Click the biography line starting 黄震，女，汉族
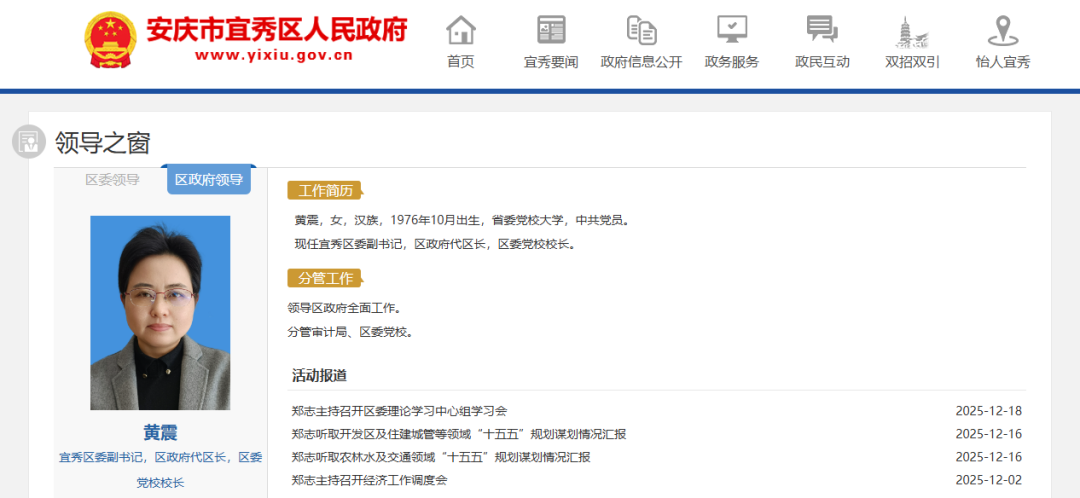 (x=462, y=220)
